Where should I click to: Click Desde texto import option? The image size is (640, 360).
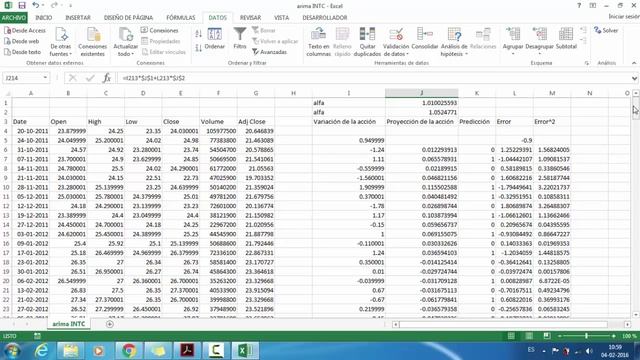[22, 52]
